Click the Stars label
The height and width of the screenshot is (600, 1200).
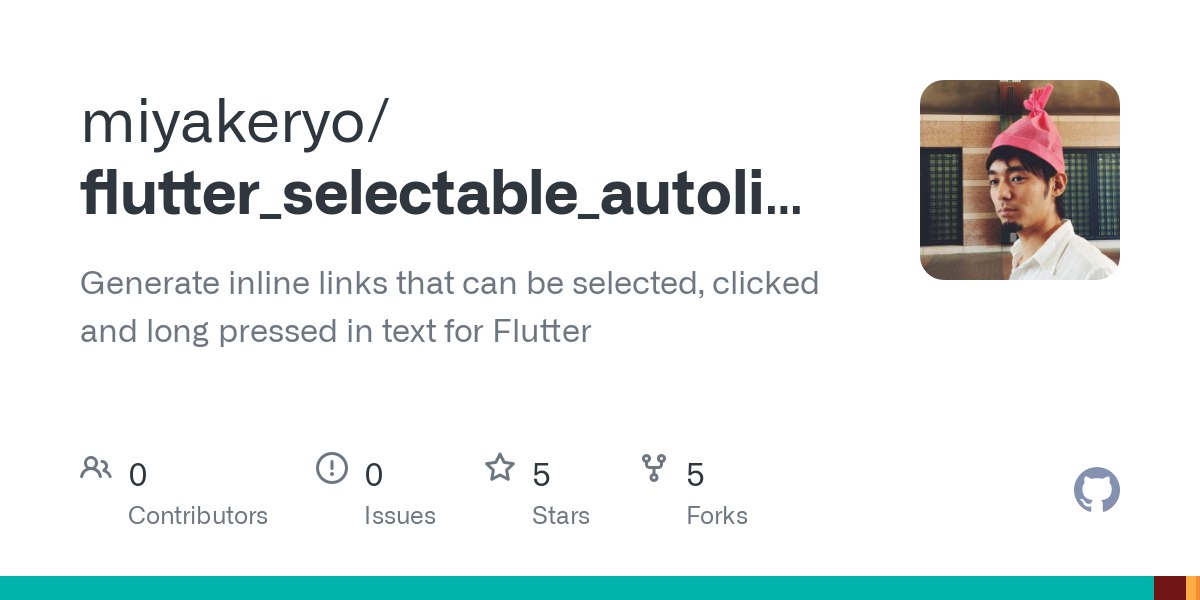click(561, 516)
